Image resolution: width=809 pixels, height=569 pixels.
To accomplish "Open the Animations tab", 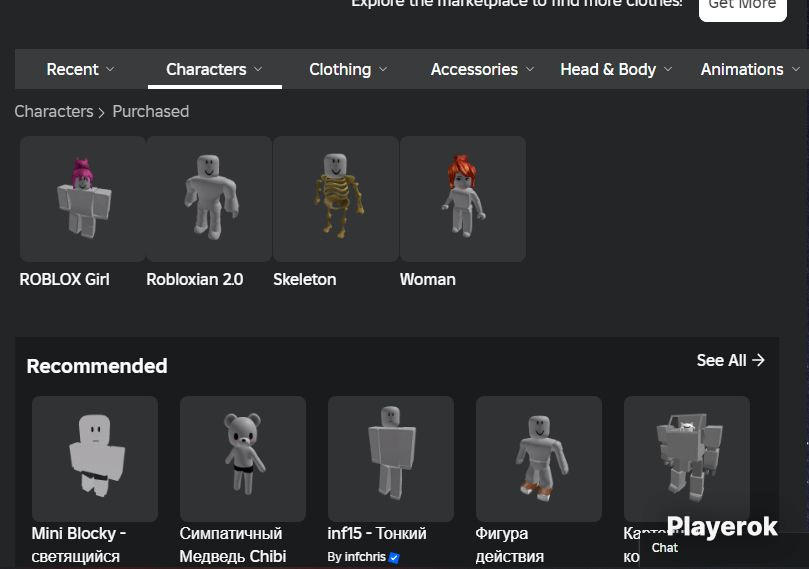I will (750, 69).
